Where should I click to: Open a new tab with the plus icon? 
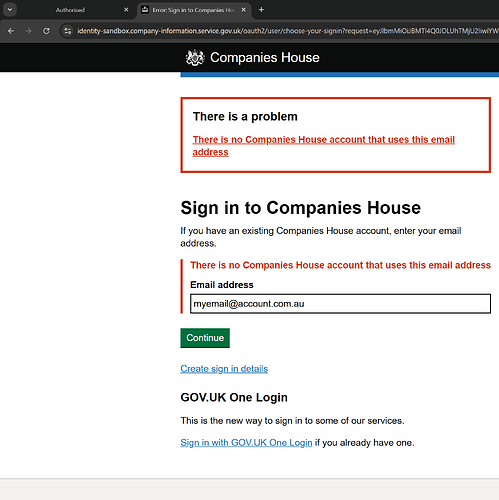coord(261,10)
